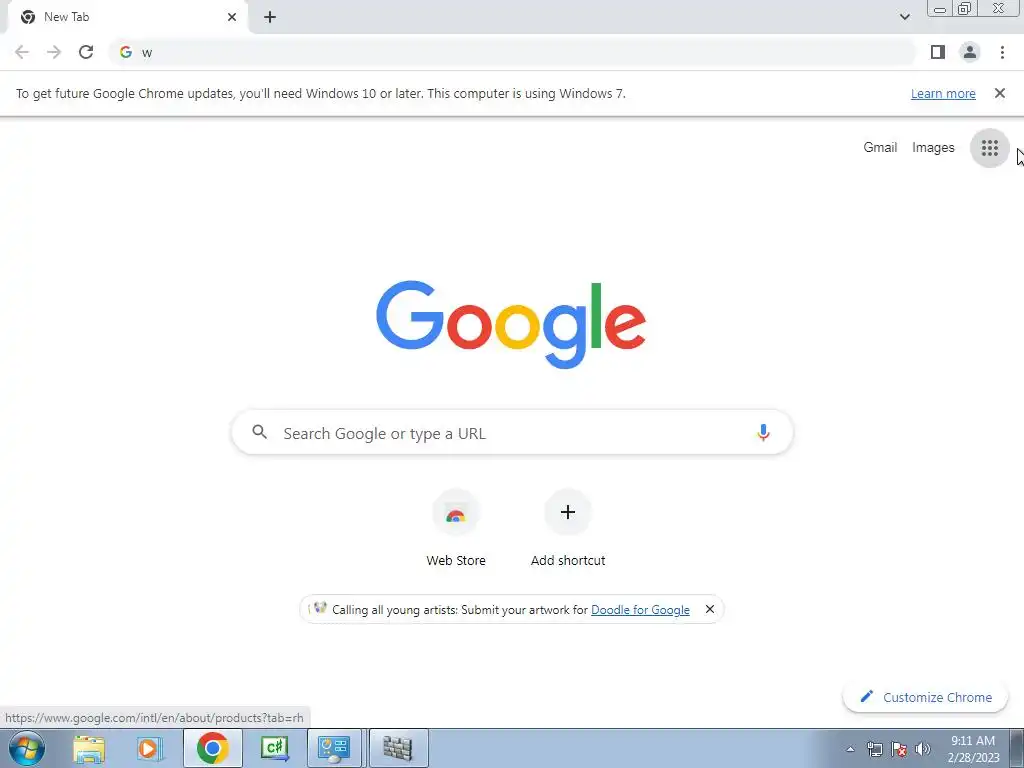Select the New Tab tab
This screenshot has height=768, width=1024.
[x=127, y=18]
